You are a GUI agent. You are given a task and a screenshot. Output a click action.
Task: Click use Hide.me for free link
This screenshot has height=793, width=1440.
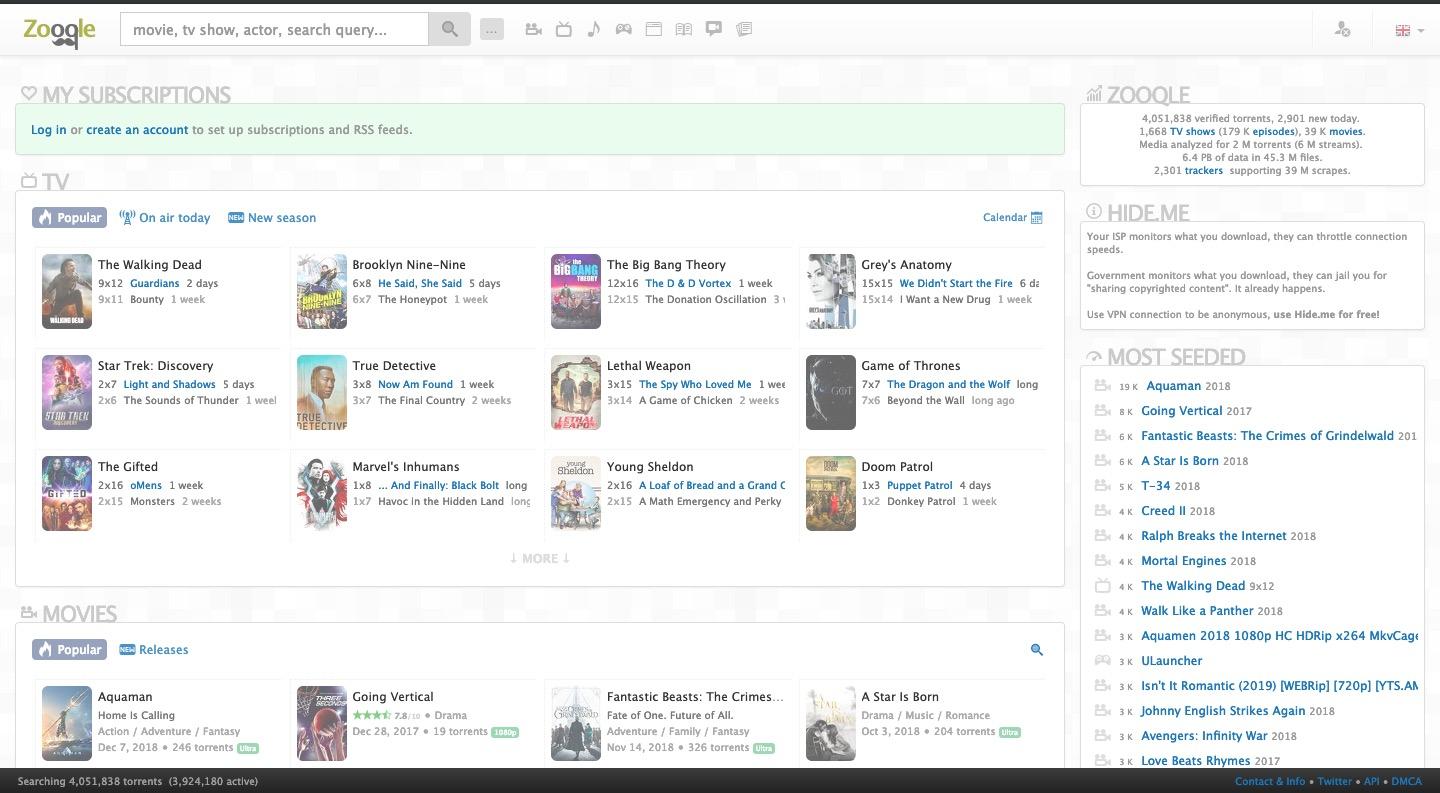pyautogui.click(x=1326, y=315)
